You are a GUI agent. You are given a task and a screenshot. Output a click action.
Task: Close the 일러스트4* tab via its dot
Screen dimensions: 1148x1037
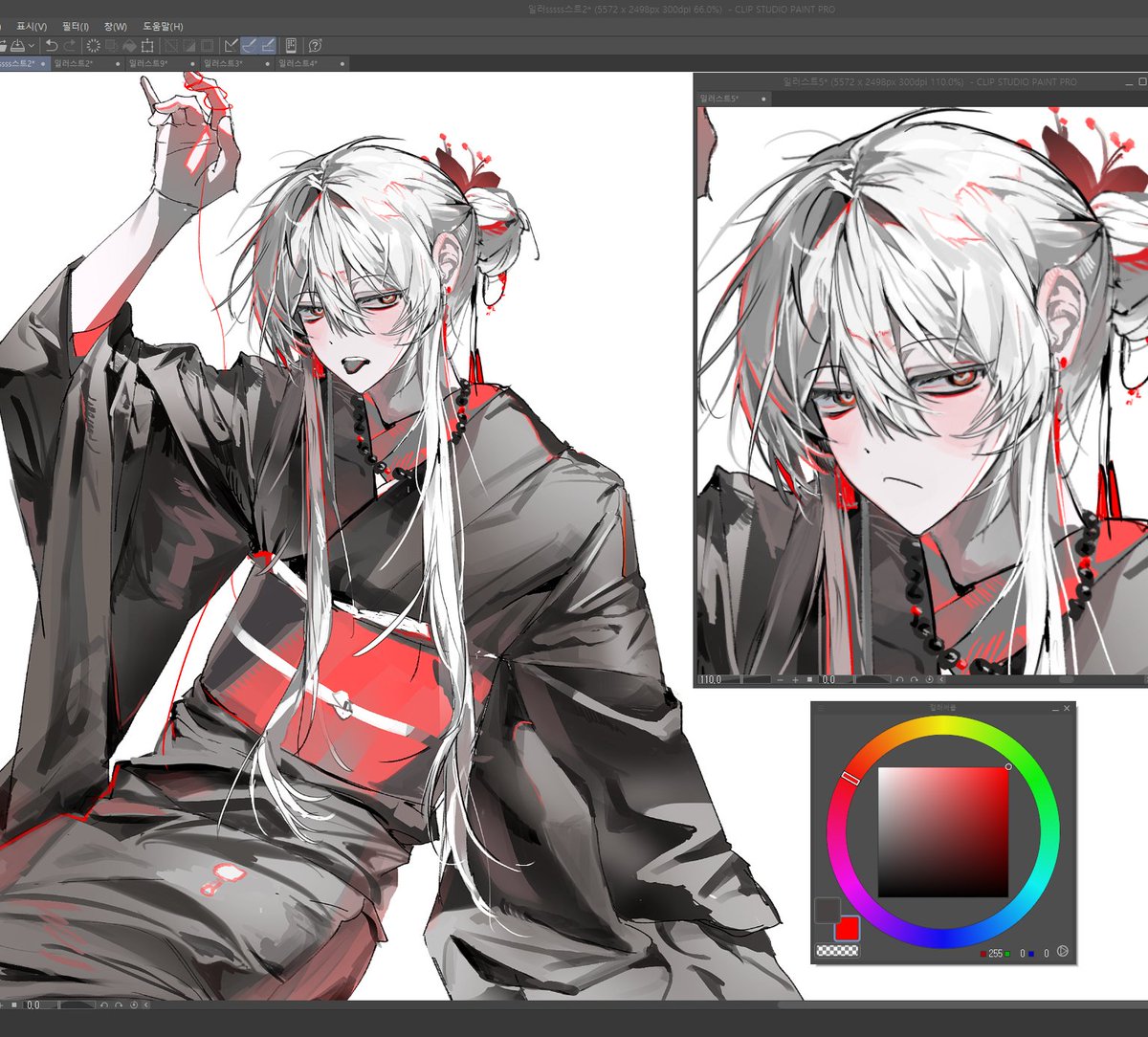point(342,63)
